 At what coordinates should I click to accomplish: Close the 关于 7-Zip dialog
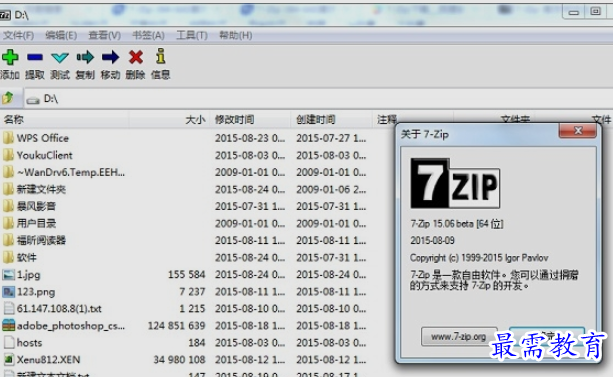(578, 131)
